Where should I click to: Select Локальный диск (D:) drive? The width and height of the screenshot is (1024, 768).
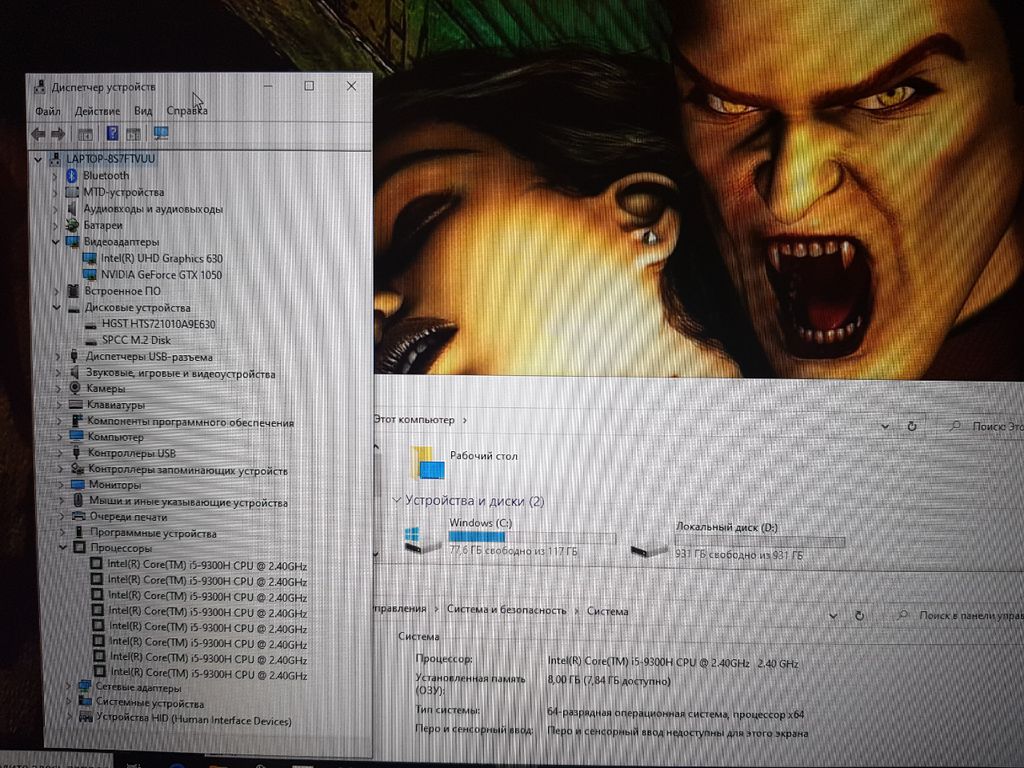pyautogui.click(x=739, y=541)
